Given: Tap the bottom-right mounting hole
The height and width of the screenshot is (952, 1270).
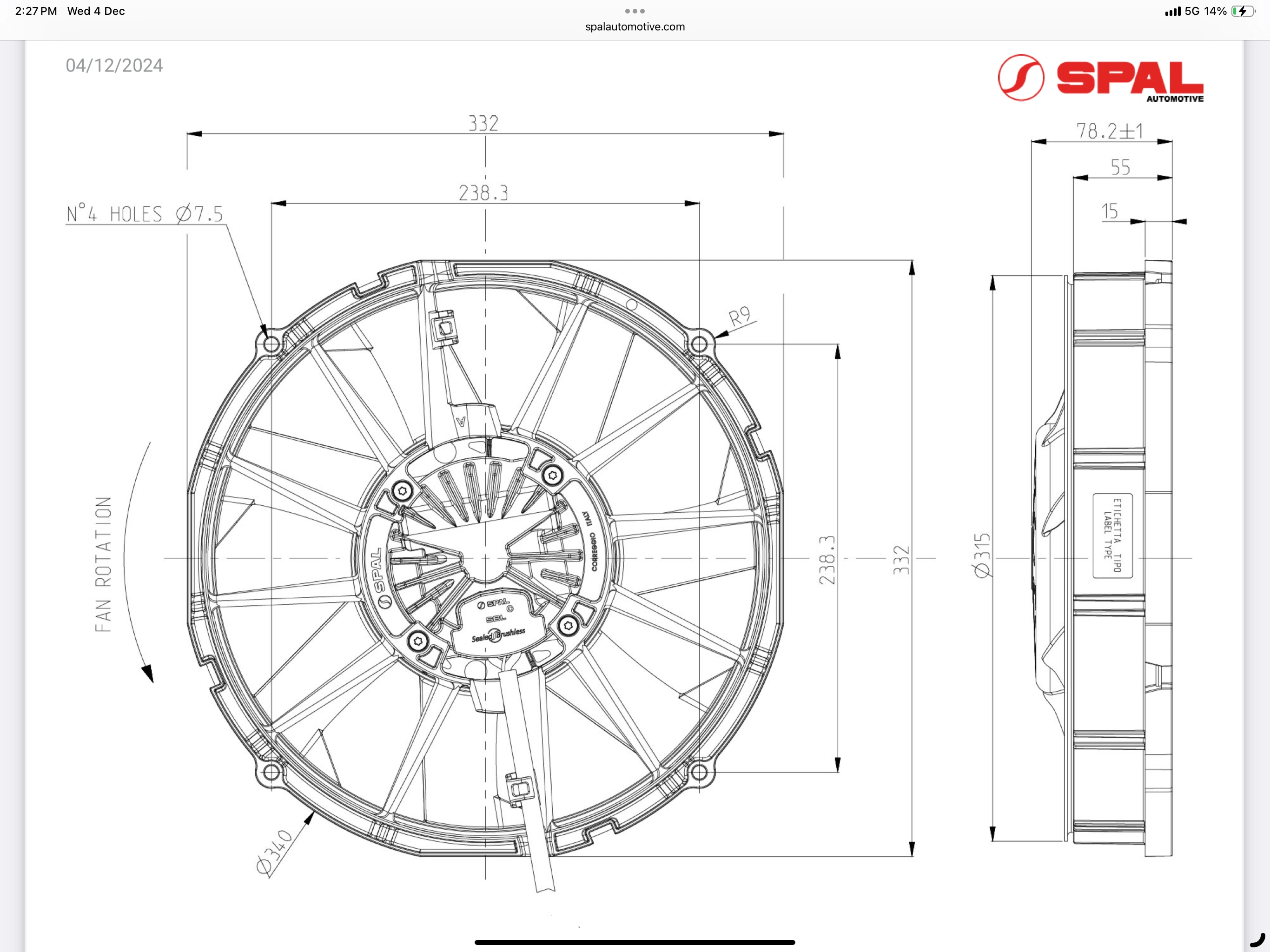Looking at the screenshot, I should coord(699,772).
